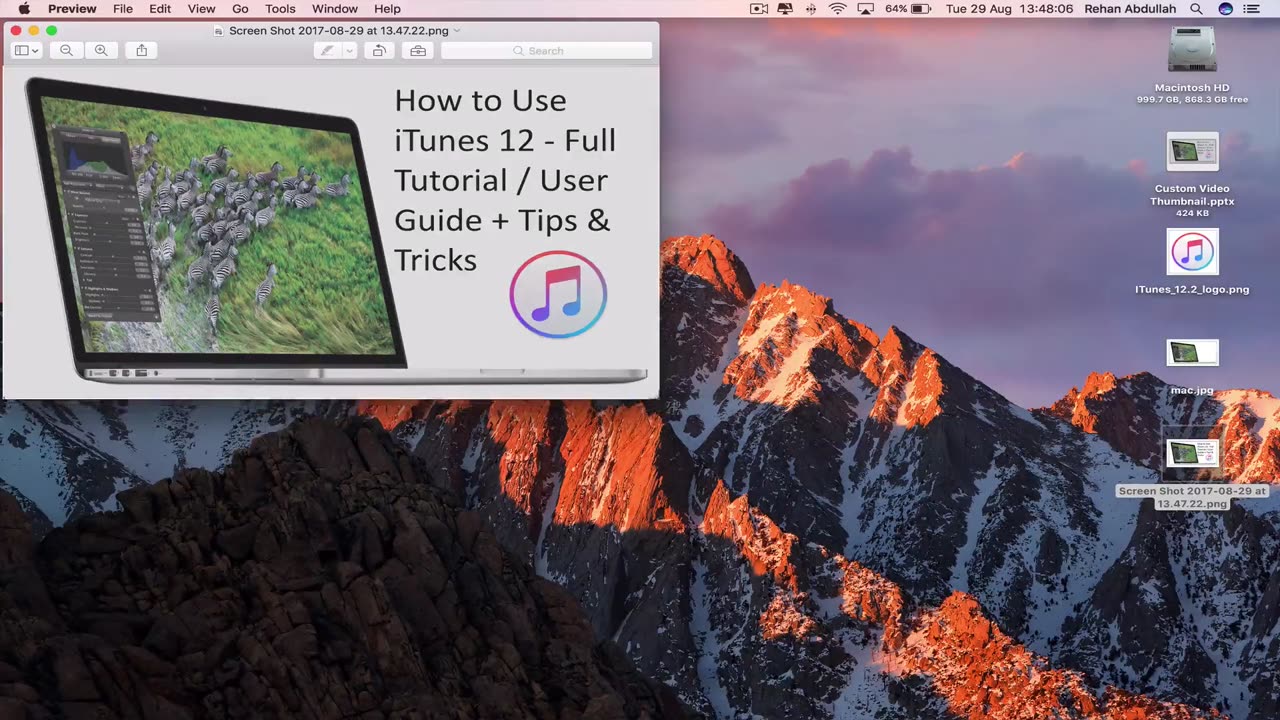Open the display menu bar icon

pos(786,9)
